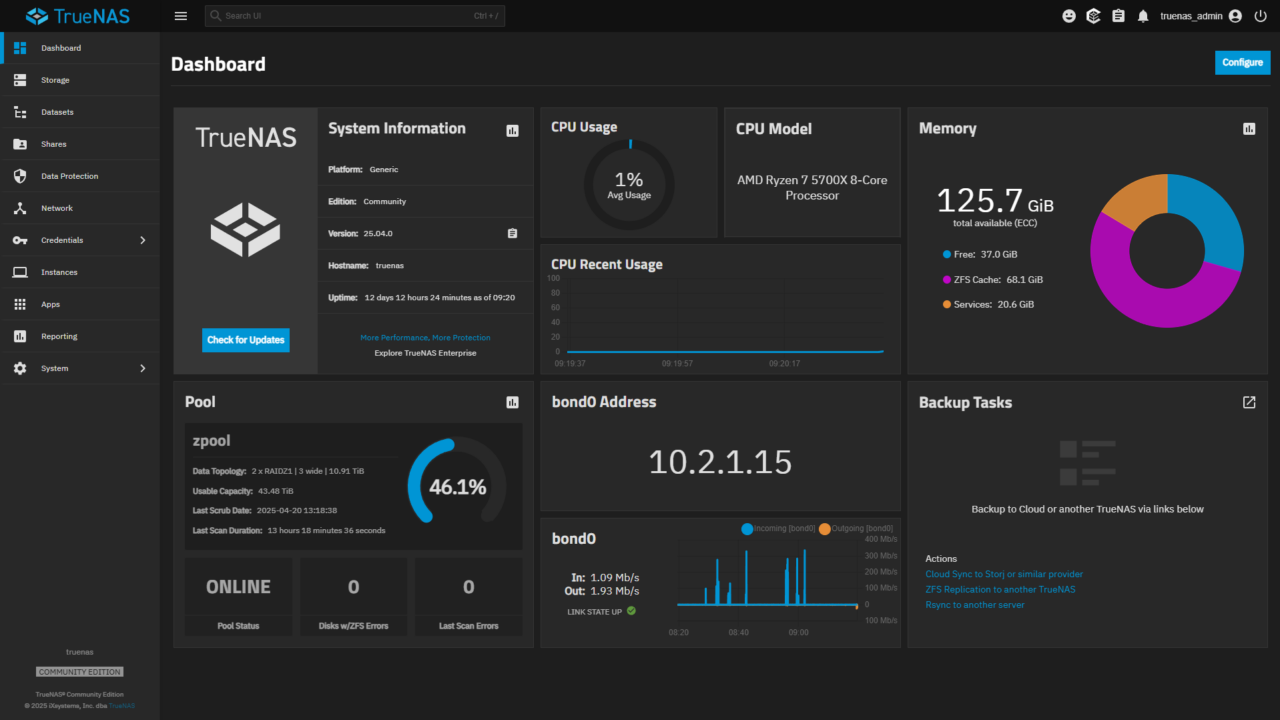Image resolution: width=1280 pixels, height=720 pixels.
Task: Copy the version number with clipboard icon
Action: pos(513,234)
